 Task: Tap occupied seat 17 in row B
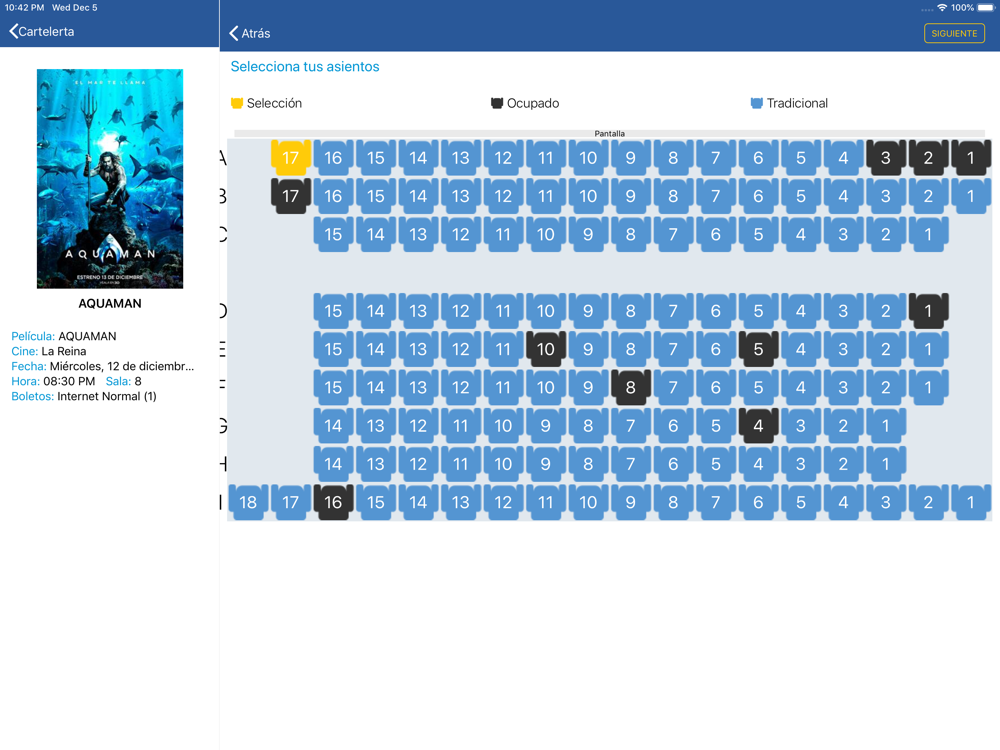[291, 196]
